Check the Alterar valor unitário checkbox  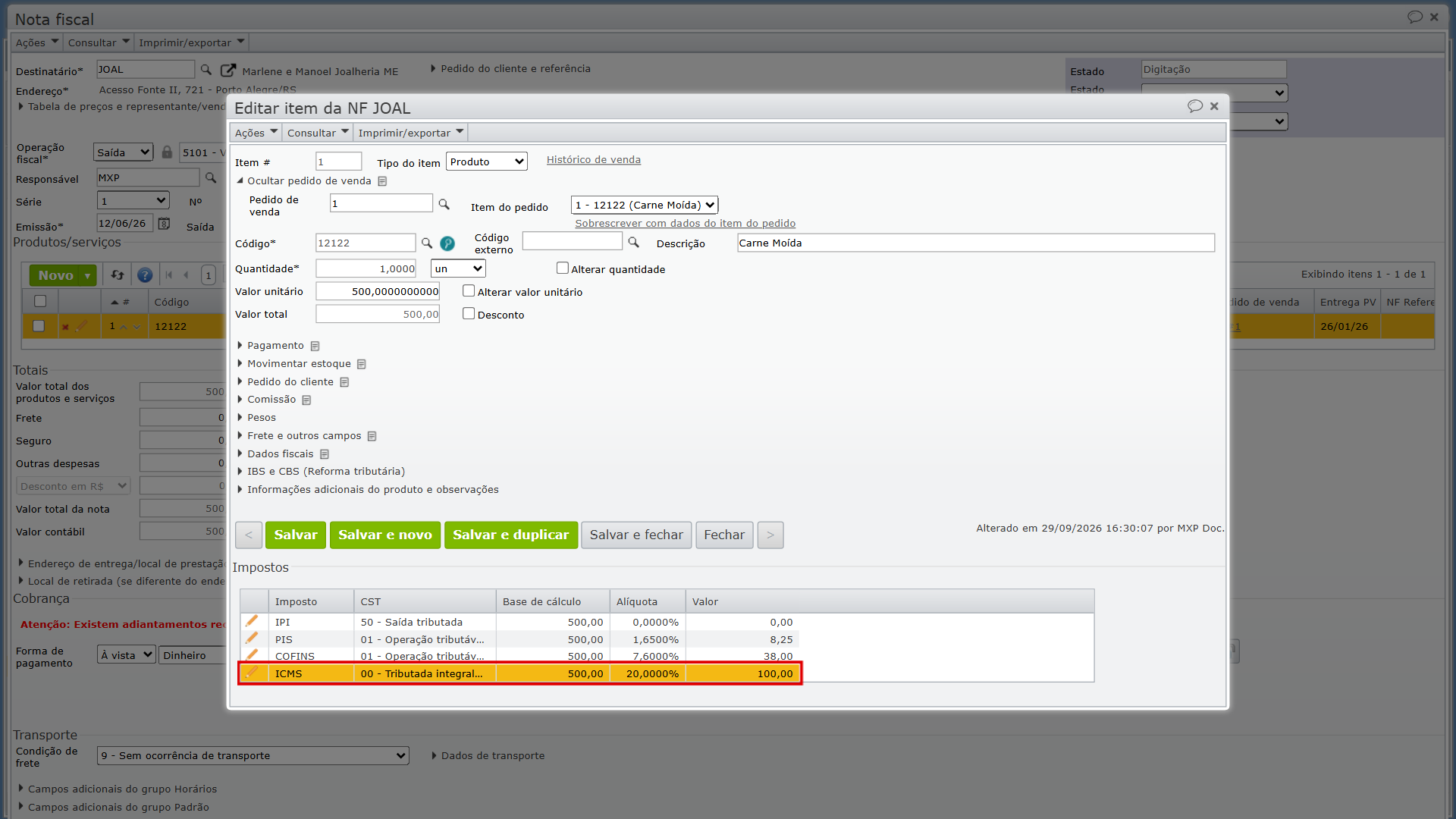click(x=469, y=291)
